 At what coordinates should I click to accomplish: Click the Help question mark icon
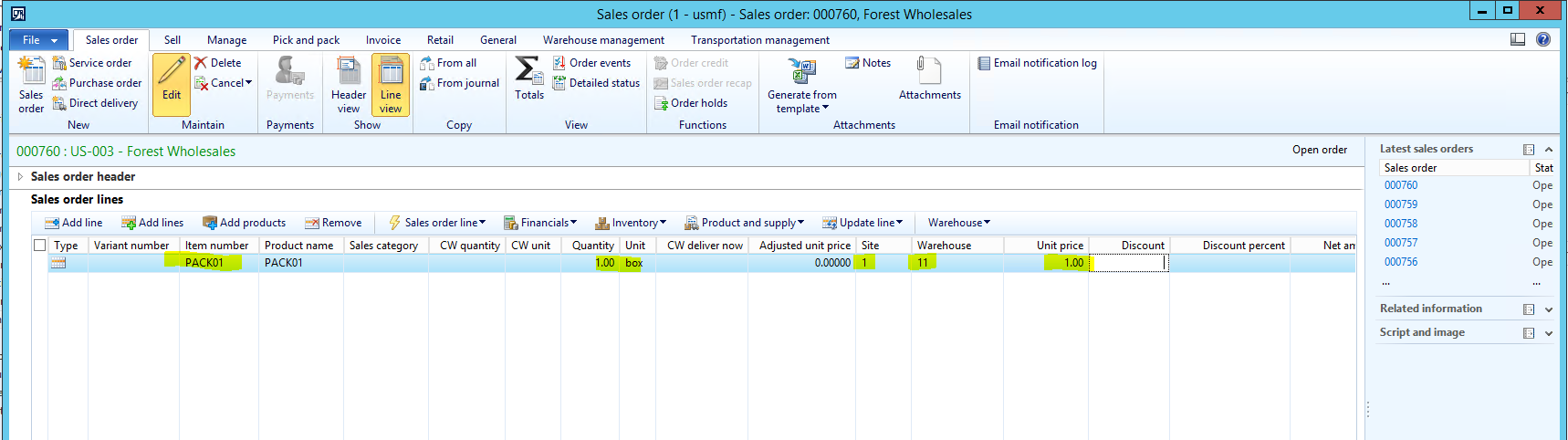click(x=1542, y=39)
